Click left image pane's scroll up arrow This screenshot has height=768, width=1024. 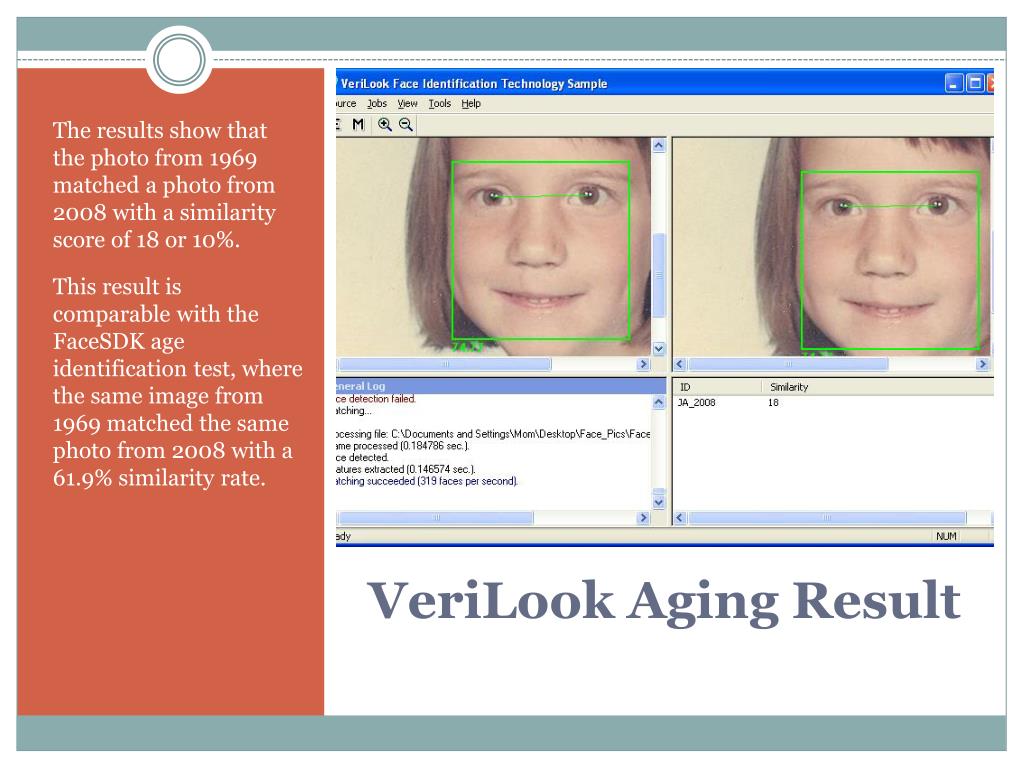click(658, 145)
